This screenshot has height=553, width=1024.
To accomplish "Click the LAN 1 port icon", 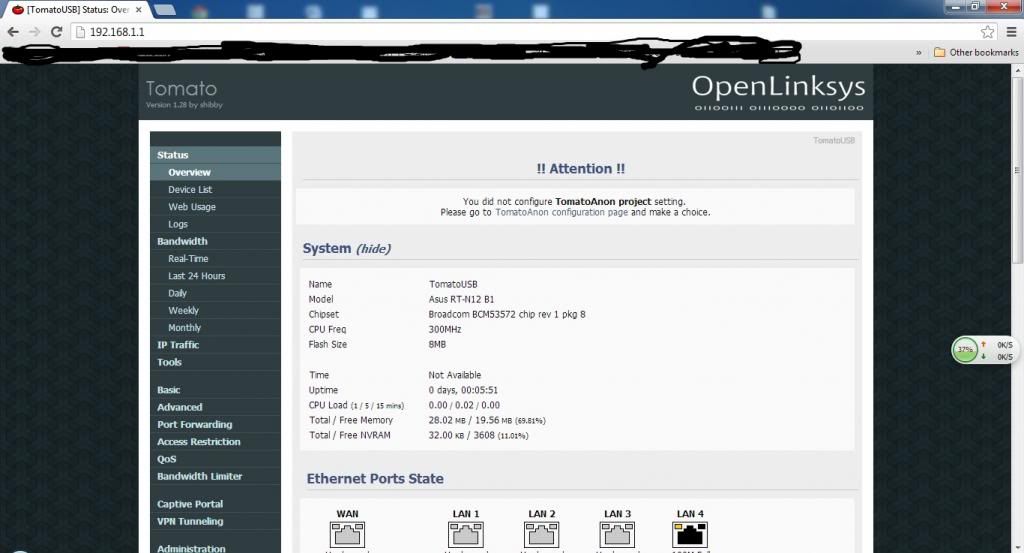I will click(466, 535).
